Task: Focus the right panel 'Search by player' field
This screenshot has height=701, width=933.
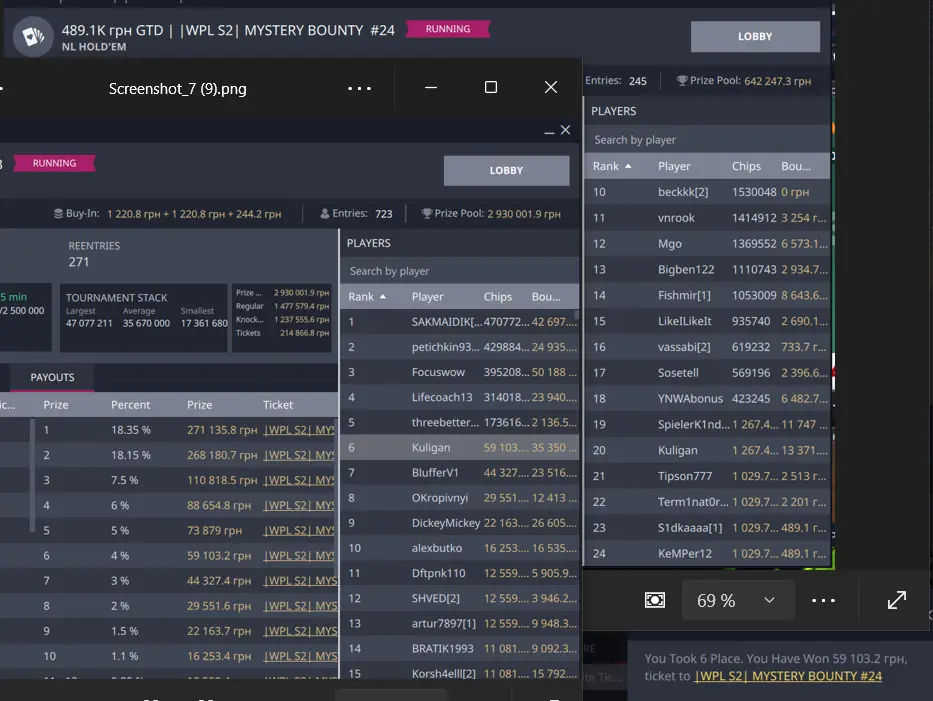Action: point(706,140)
